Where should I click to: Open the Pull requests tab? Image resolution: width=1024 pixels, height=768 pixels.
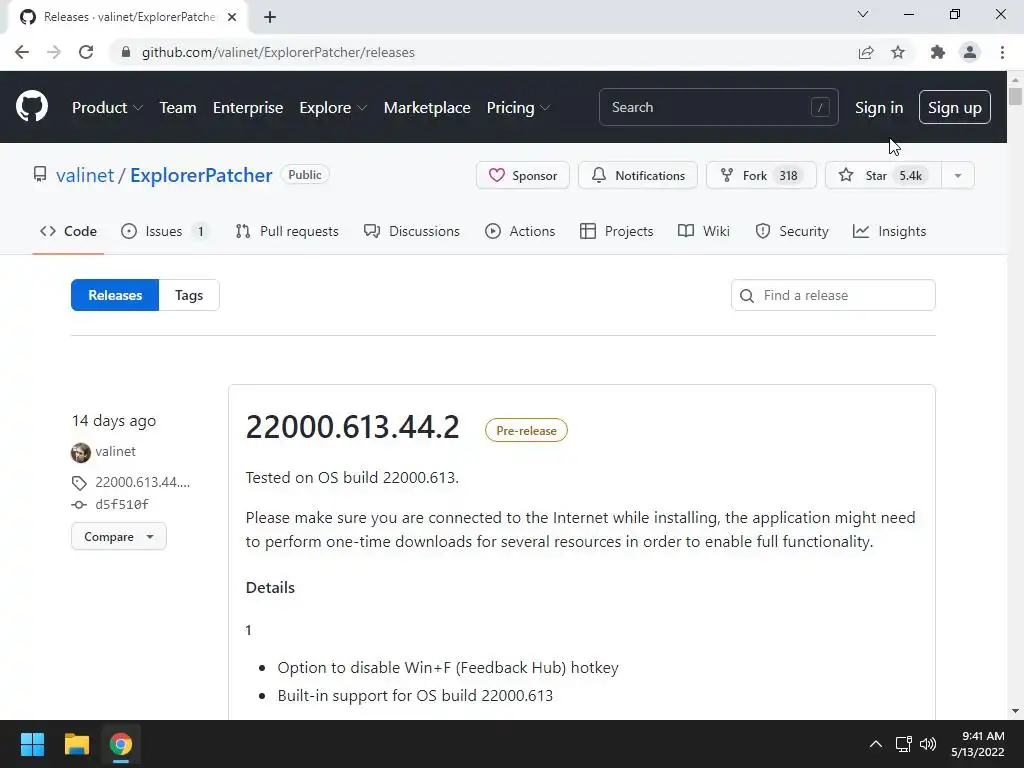287,231
